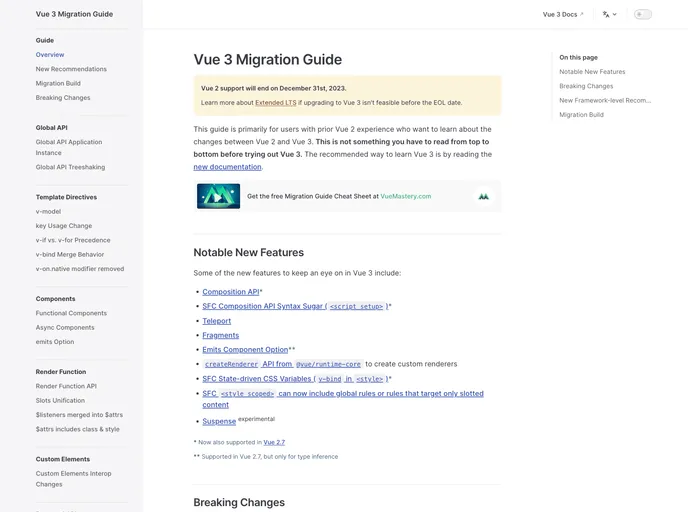Click the Custom Elements section title
Screen dimensions: 688x512
63,459
